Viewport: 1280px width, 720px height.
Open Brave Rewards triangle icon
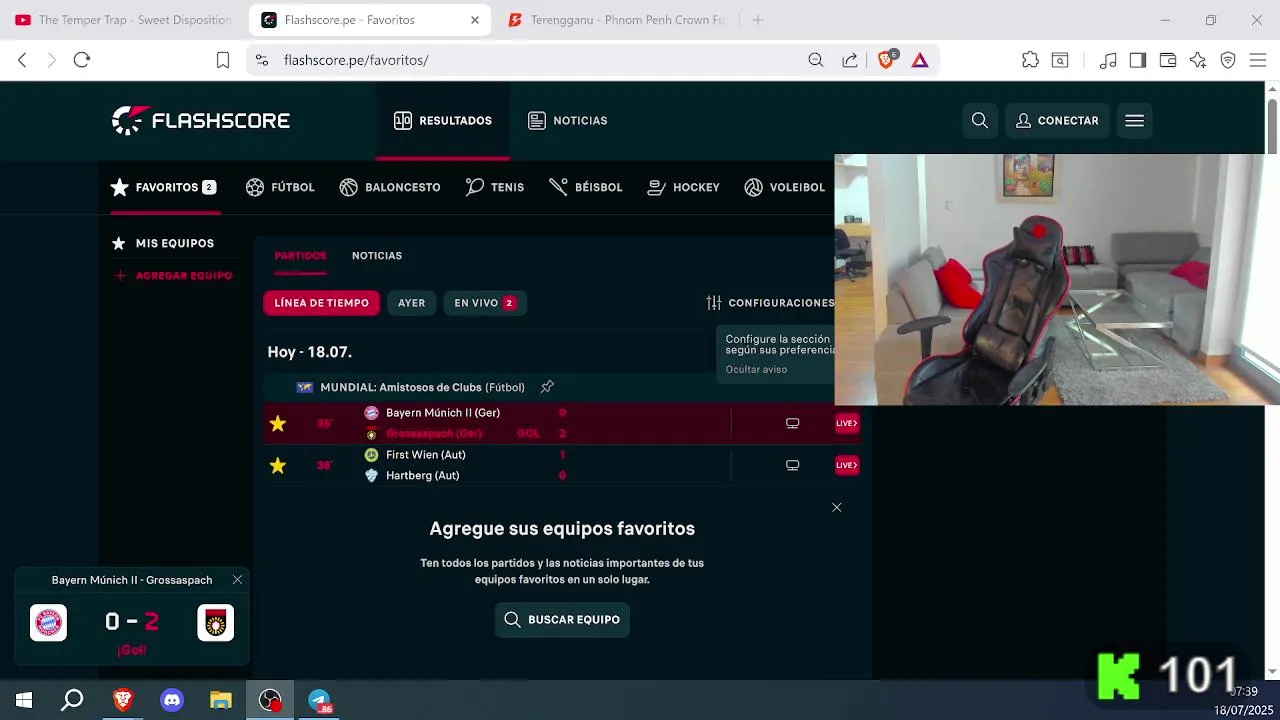[920, 60]
